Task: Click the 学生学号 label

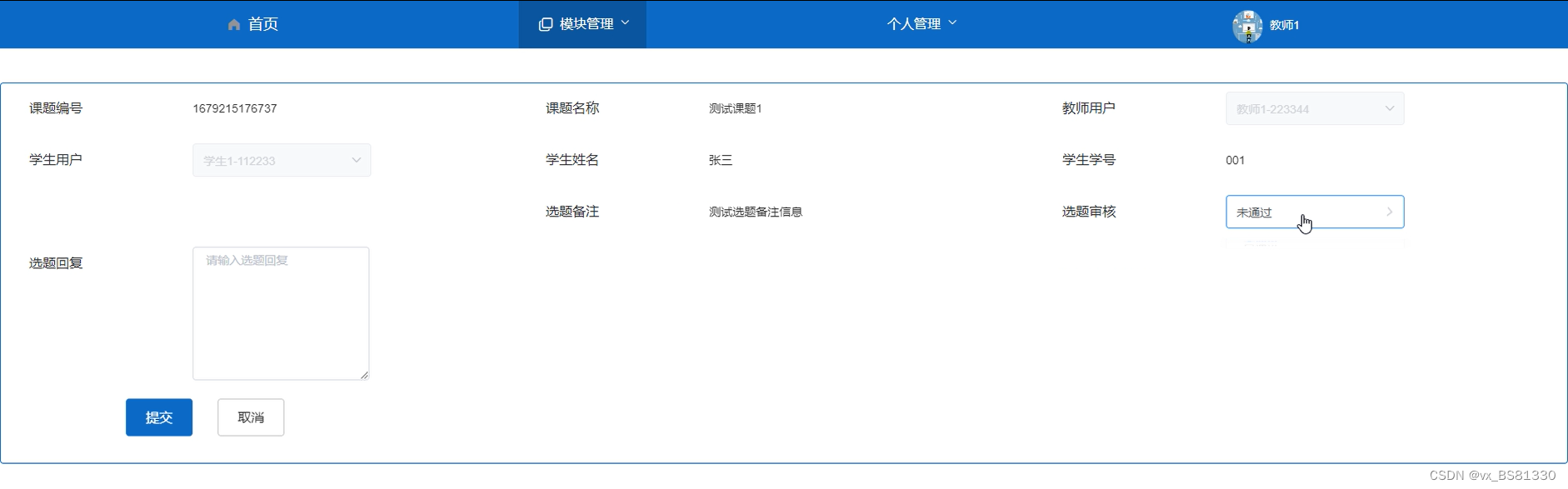Action: [1088, 160]
